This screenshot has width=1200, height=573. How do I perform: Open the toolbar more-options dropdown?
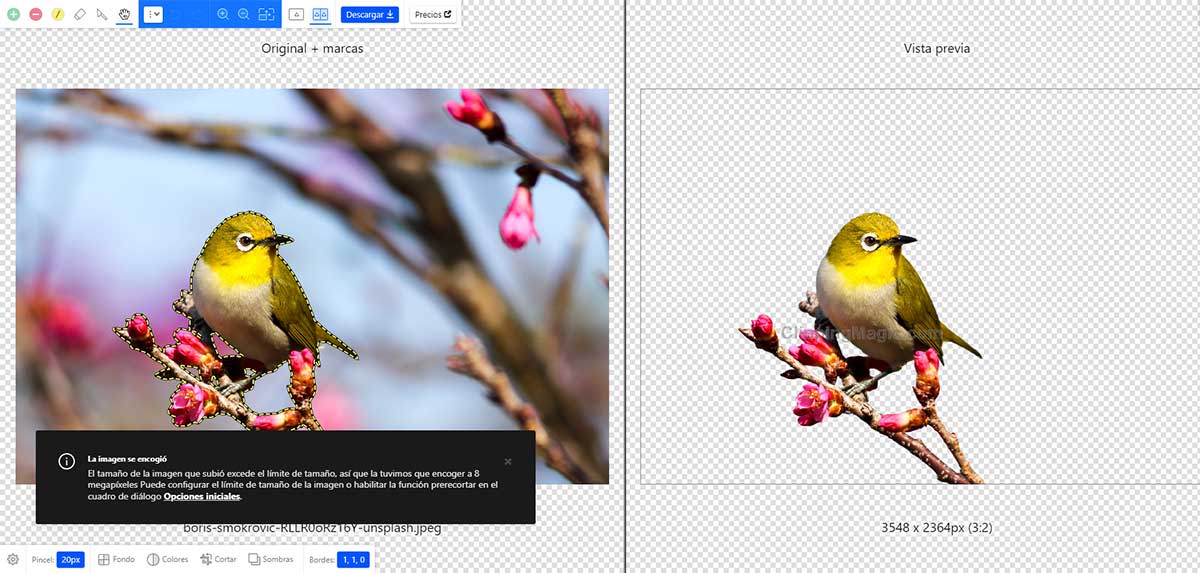pyautogui.click(x=153, y=15)
